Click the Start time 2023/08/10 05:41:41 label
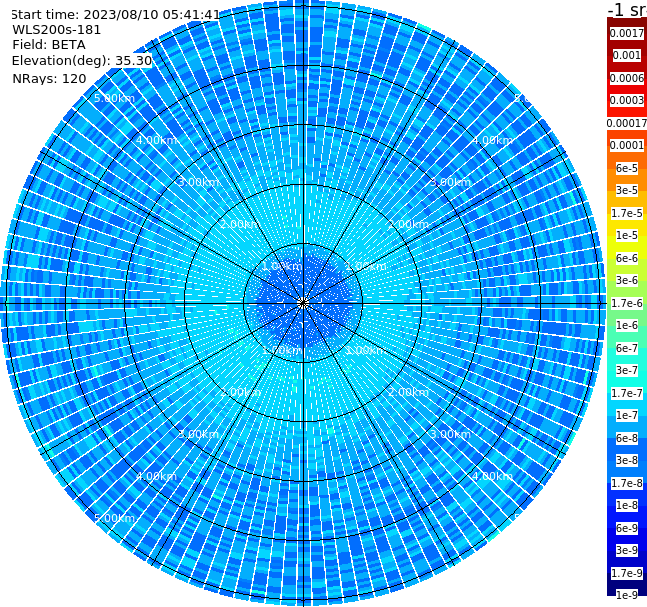The image size is (647, 607). coord(115,15)
